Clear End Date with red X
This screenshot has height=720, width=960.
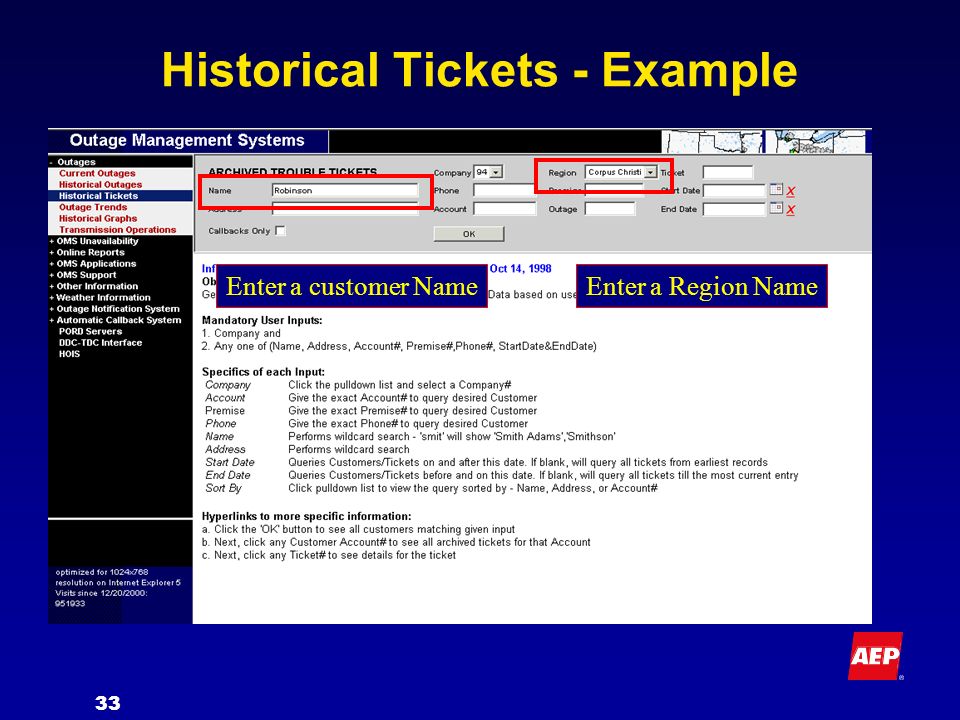[x=790, y=209]
